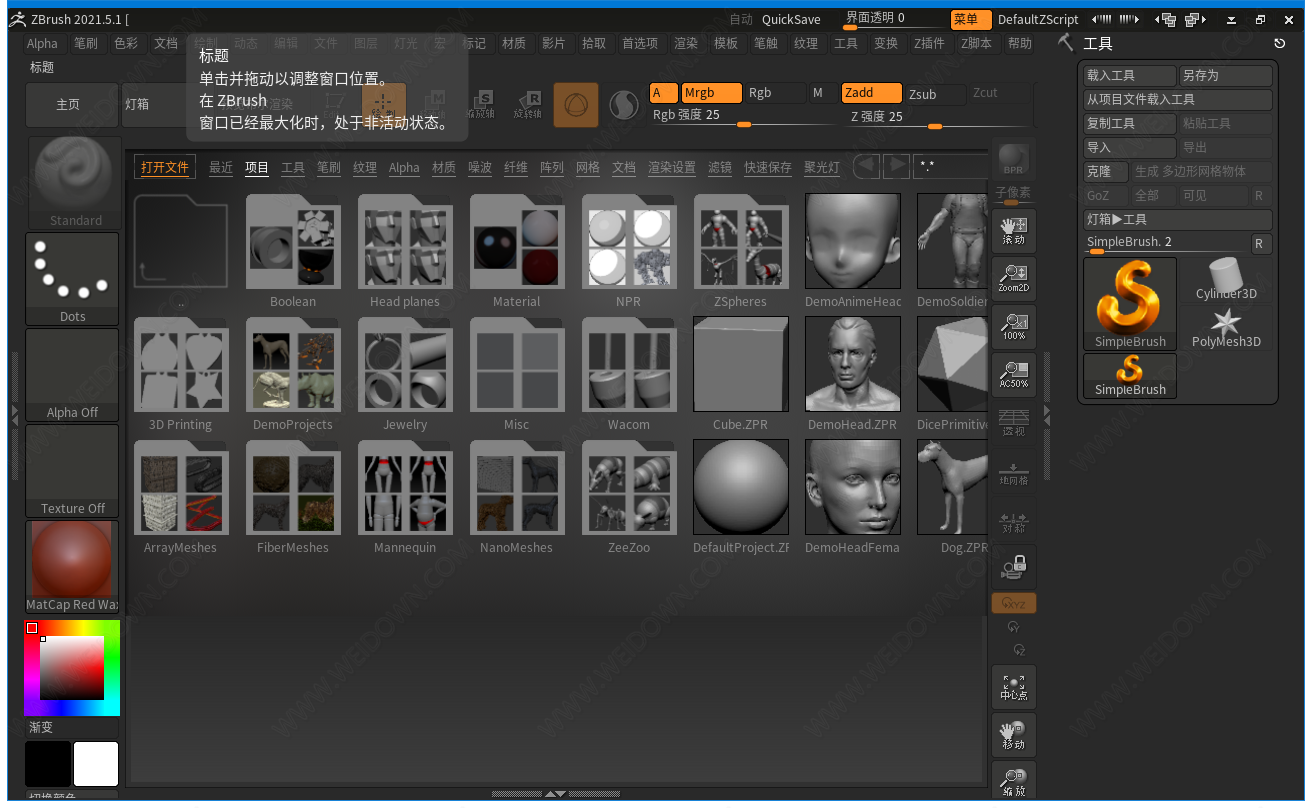1312x808 pixels.
Task: Select the large SimpleBrush tool icon
Action: [x=1130, y=304]
